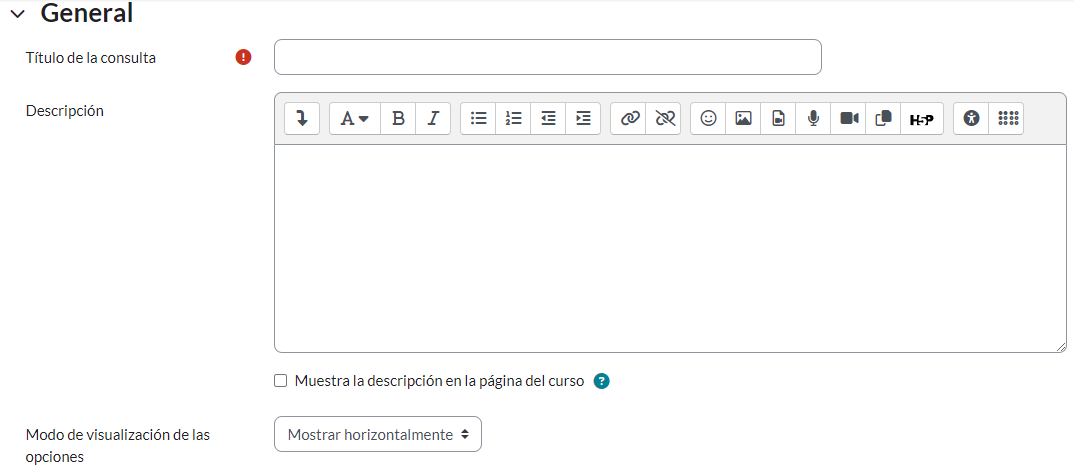Screen dimensions: 1074x468
Task: Record audio with microphone icon
Action: (813, 118)
